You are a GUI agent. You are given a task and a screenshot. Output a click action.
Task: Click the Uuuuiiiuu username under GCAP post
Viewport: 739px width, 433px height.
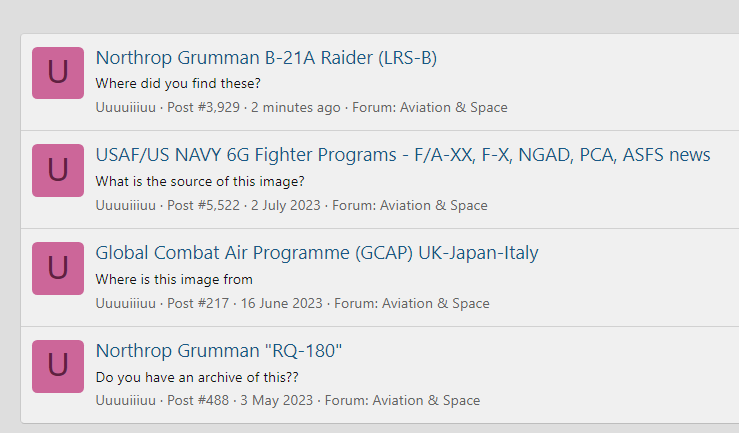coord(125,303)
